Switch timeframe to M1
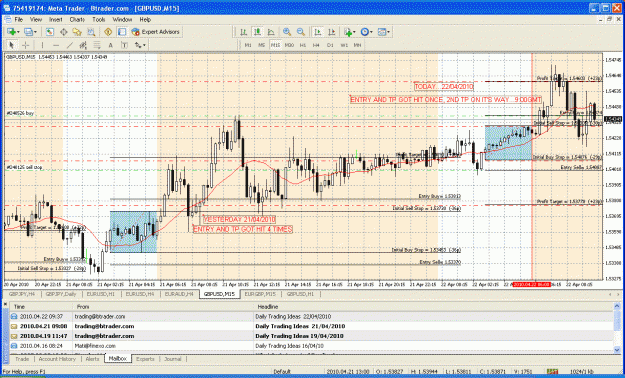The height and width of the screenshot is (378, 625). 248,45
